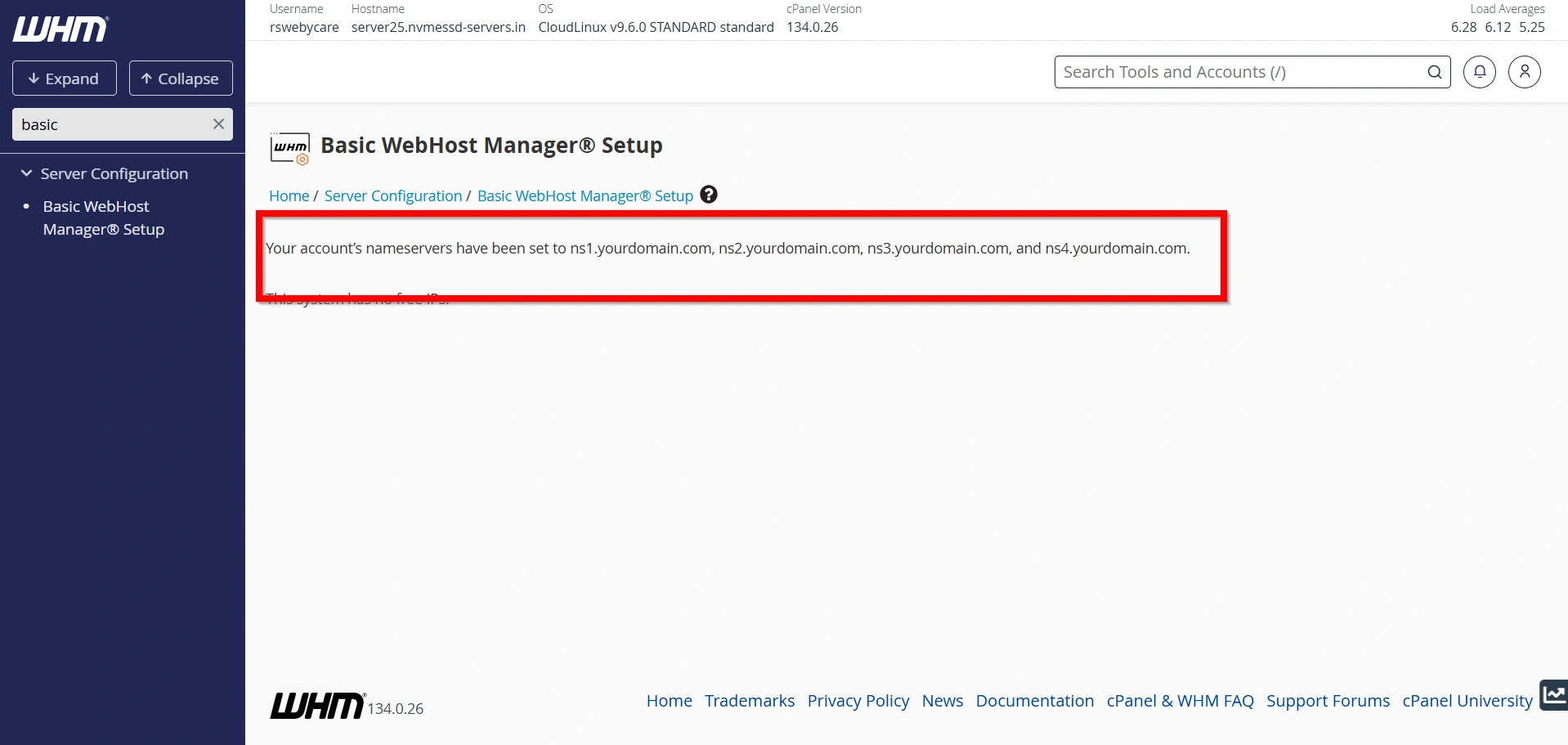1568x745 pixels.
Task: Click the statistics chart icon at bottom right
Action: click(1554, 695)
